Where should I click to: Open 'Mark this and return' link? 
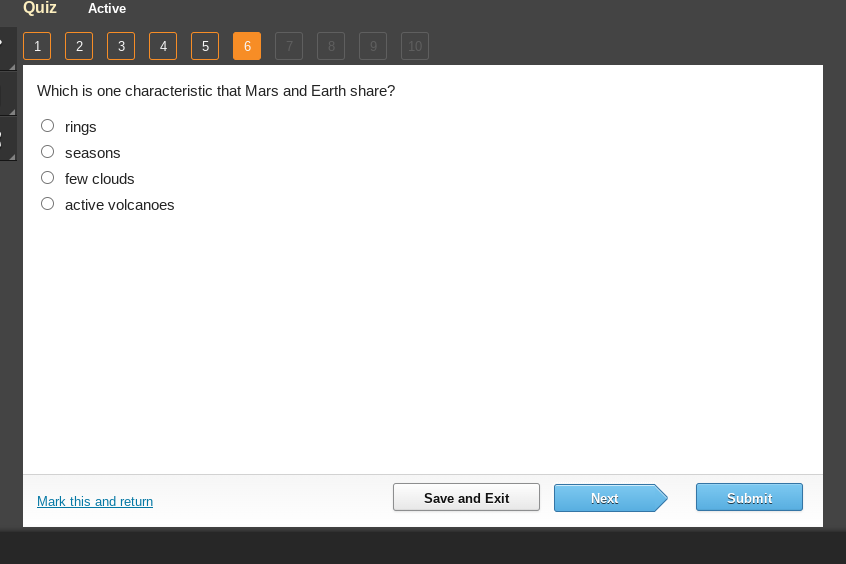click(x=95, y=501)
